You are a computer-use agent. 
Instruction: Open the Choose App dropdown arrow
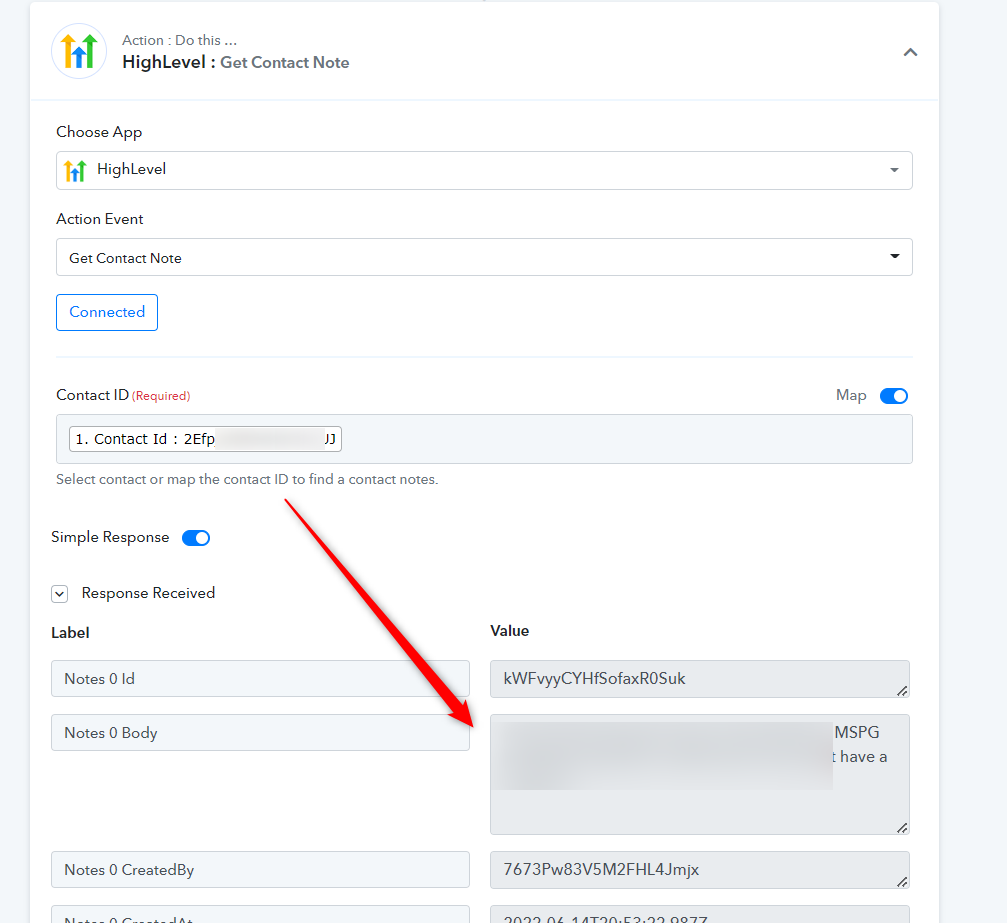pos(894,170)
